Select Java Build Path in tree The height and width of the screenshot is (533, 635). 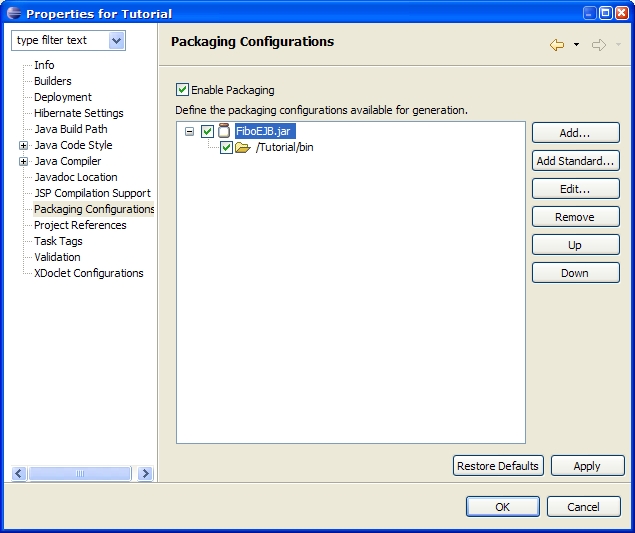tap(71, 129)
